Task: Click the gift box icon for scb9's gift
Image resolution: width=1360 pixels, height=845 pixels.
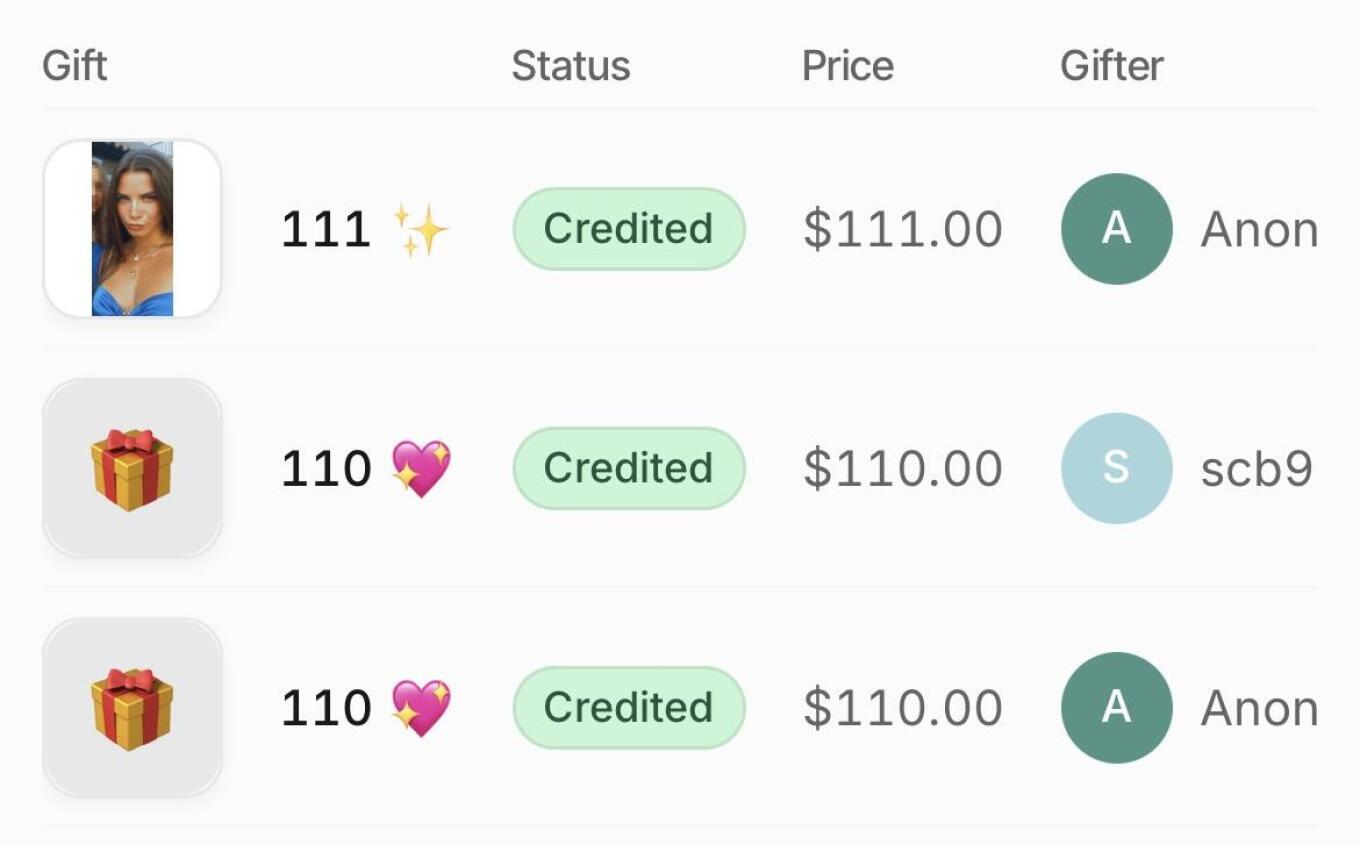Action: [x=132, y=468]
